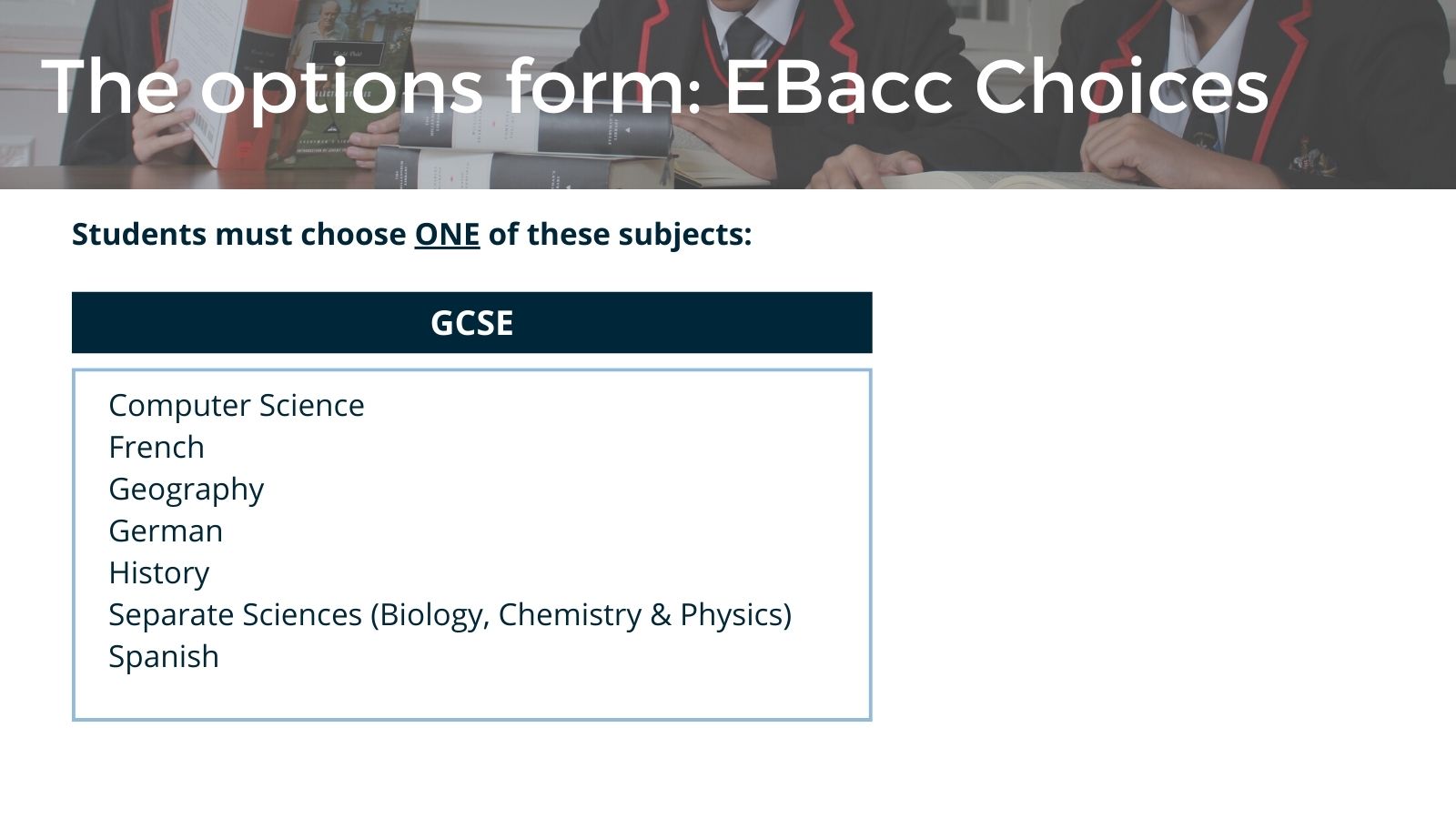This screenshot has height=819, width=1456.
Task: Click the underlined word 'ONE'
Action: click(x=447, y=234)
